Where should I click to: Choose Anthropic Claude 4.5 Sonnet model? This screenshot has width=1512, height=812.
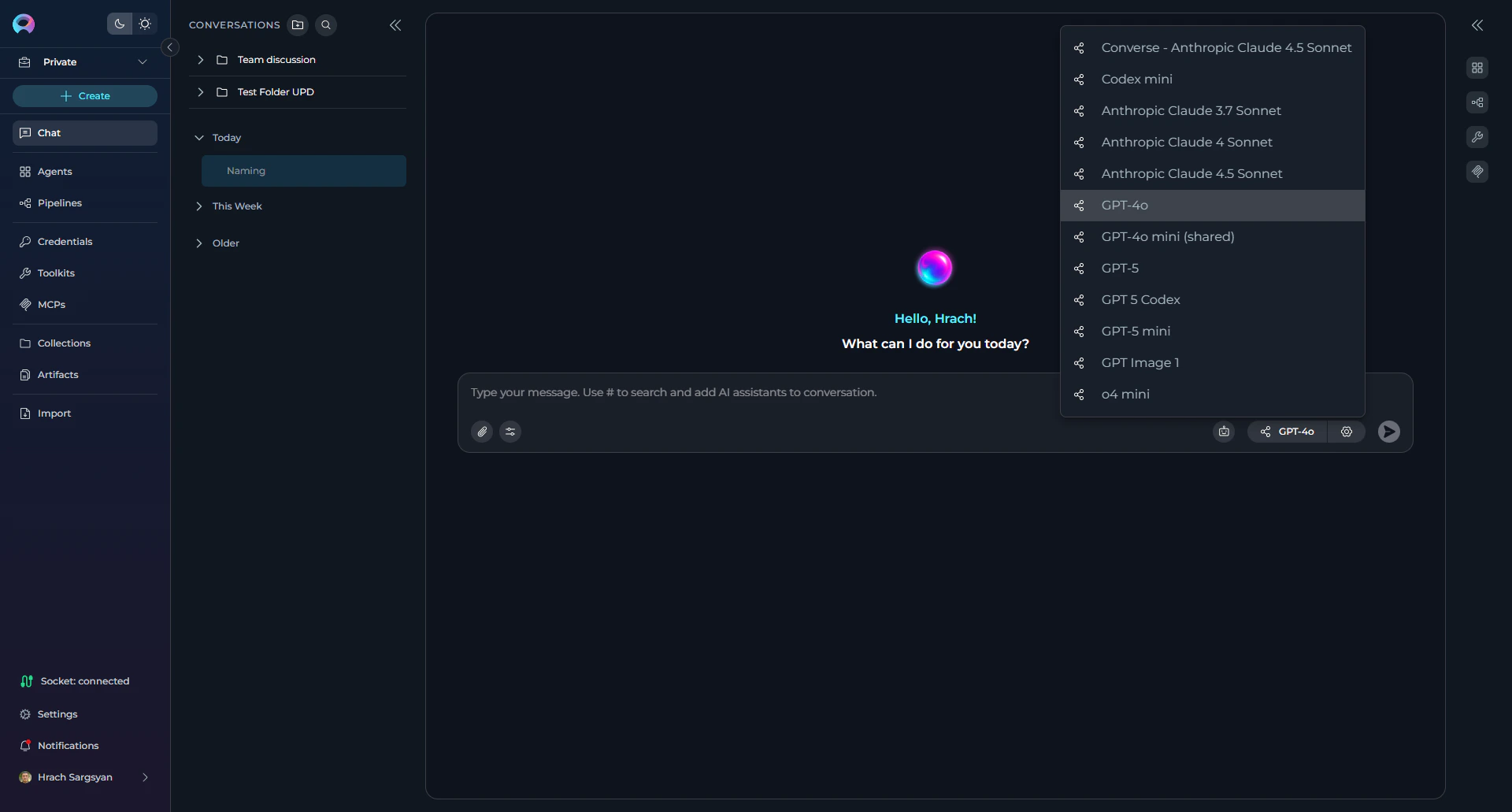[x=1191, y=173]
